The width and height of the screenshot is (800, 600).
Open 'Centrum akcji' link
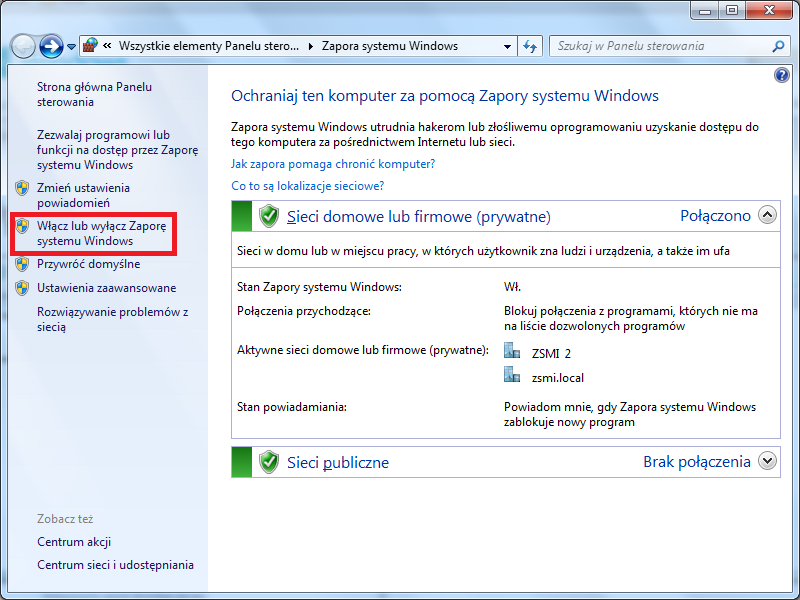tap(74, 542)
